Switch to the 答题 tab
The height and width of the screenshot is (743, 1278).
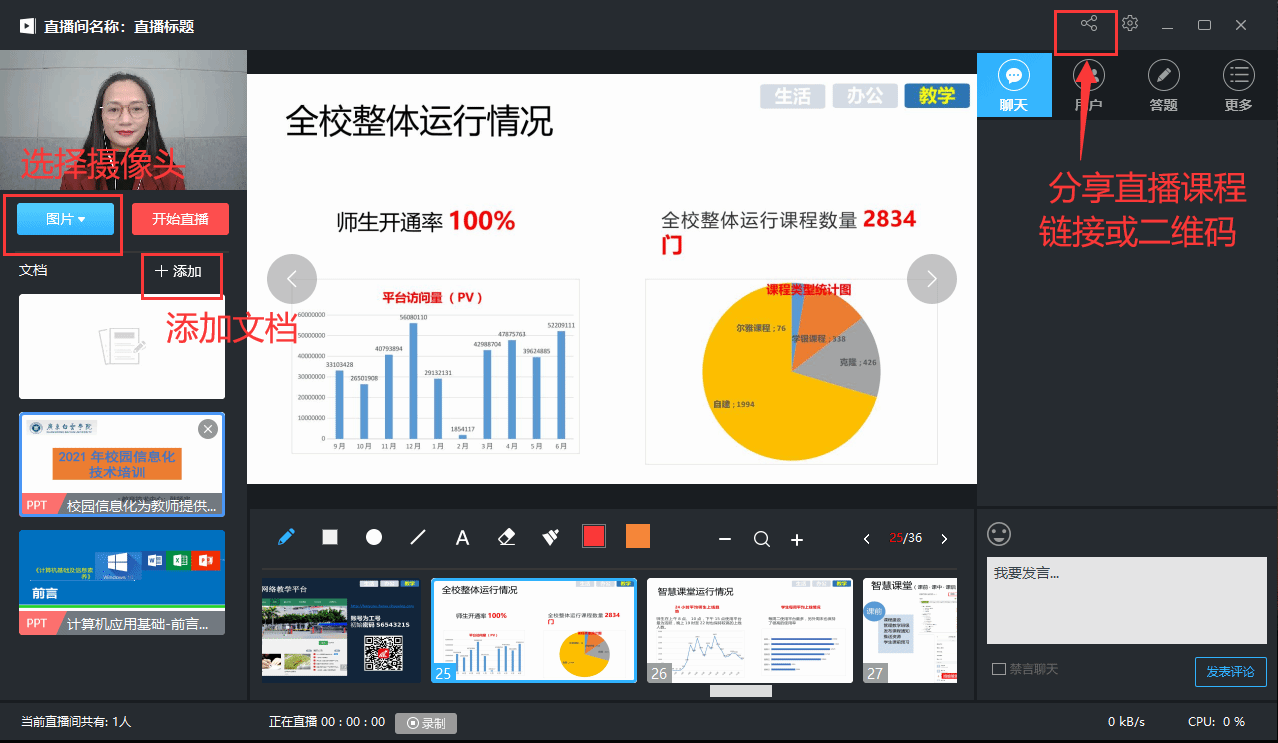pyautogui.click(x=1163, y=85)
